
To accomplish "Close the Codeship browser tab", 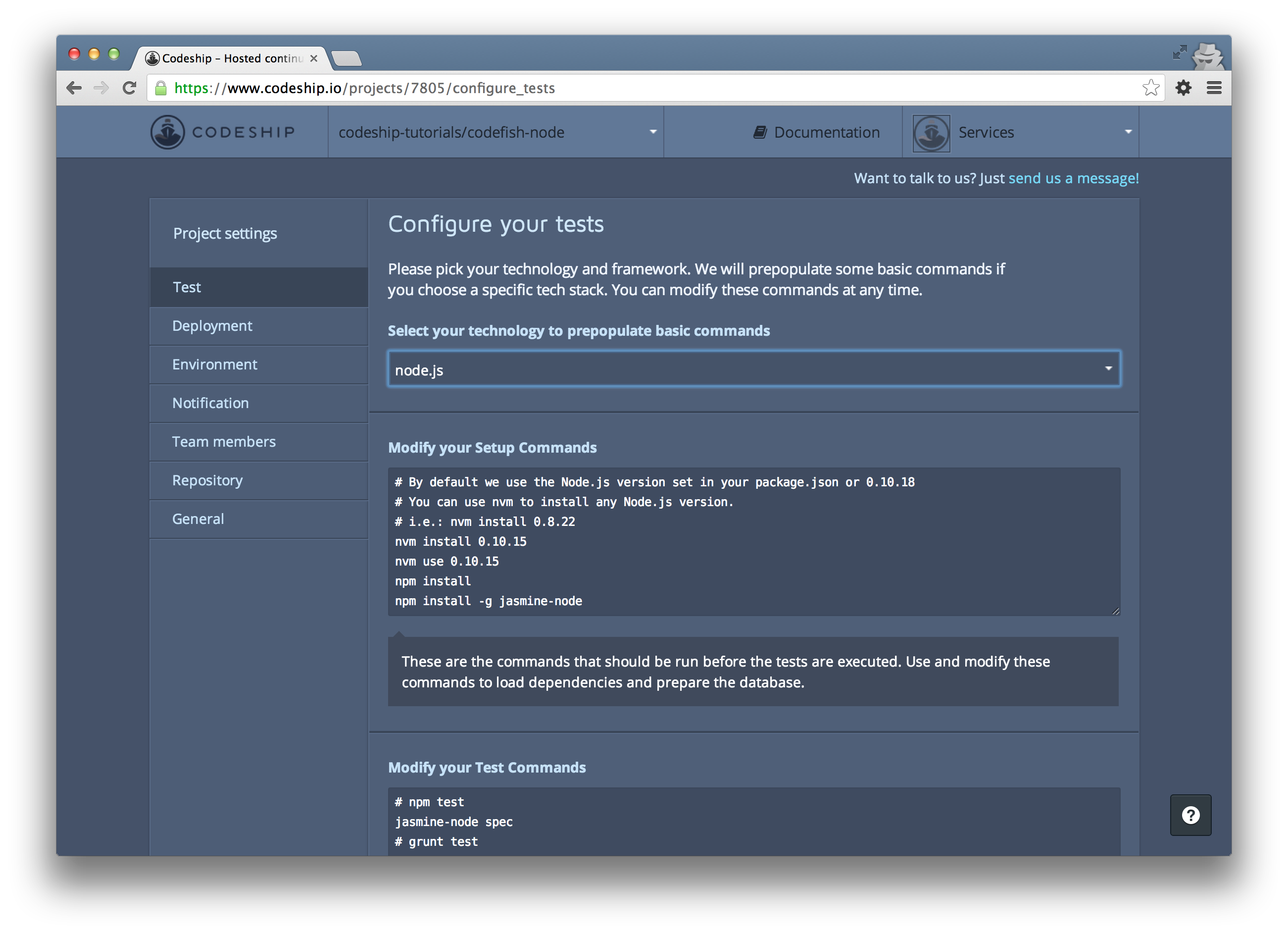I will (313, 58).
